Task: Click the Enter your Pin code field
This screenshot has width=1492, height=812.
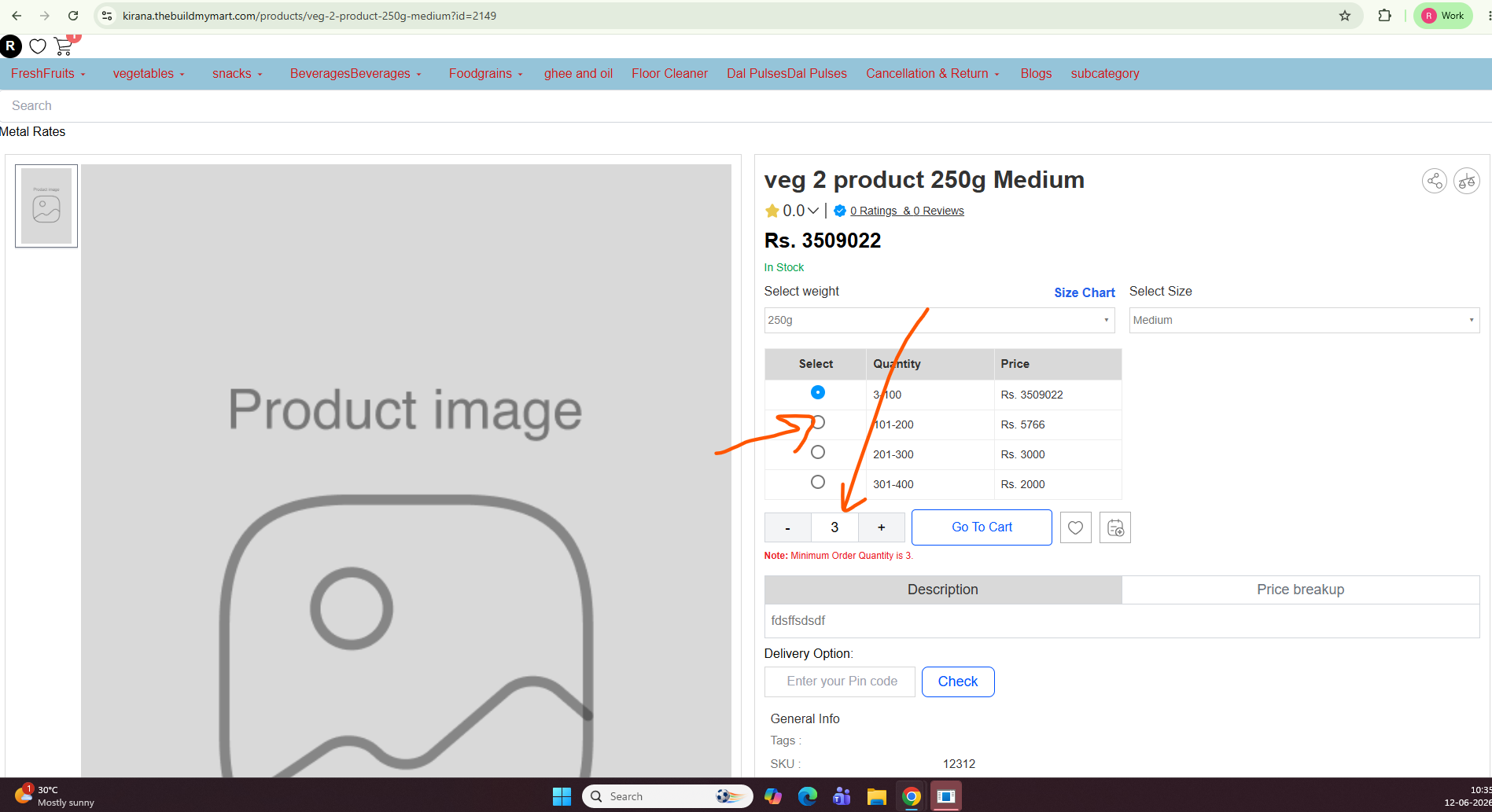Action: click(x=840, y=682)
